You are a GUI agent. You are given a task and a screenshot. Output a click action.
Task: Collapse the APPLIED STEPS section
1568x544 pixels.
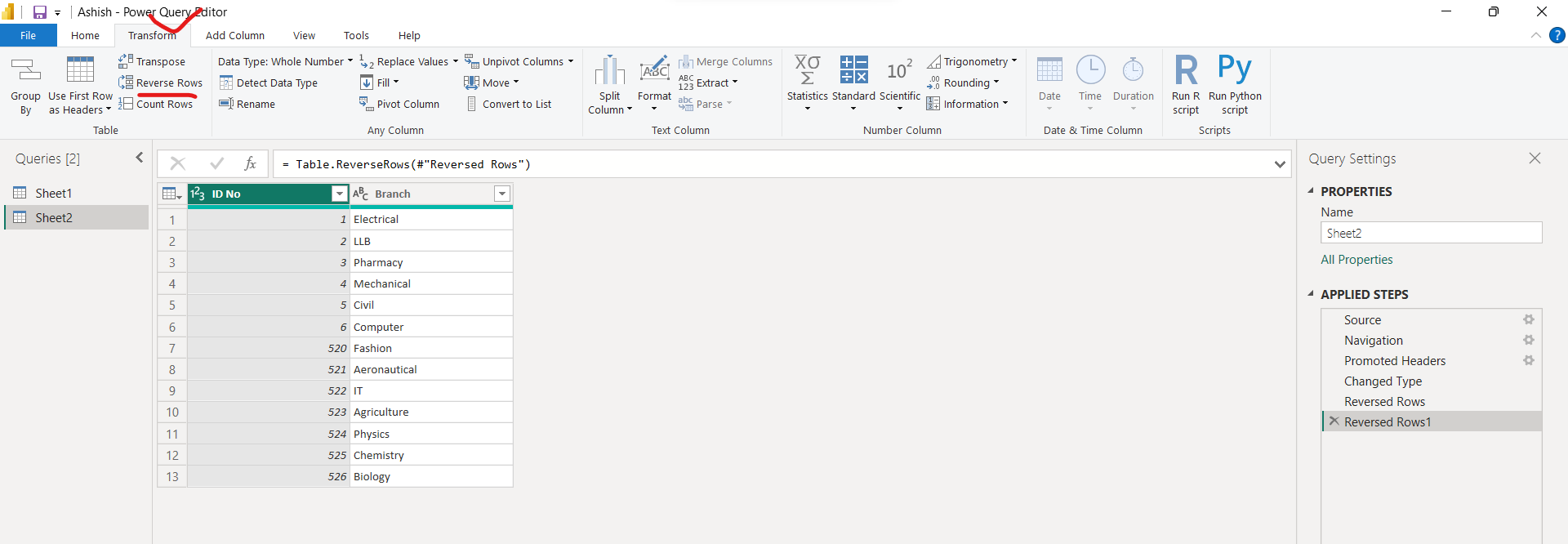point(1311,294)
